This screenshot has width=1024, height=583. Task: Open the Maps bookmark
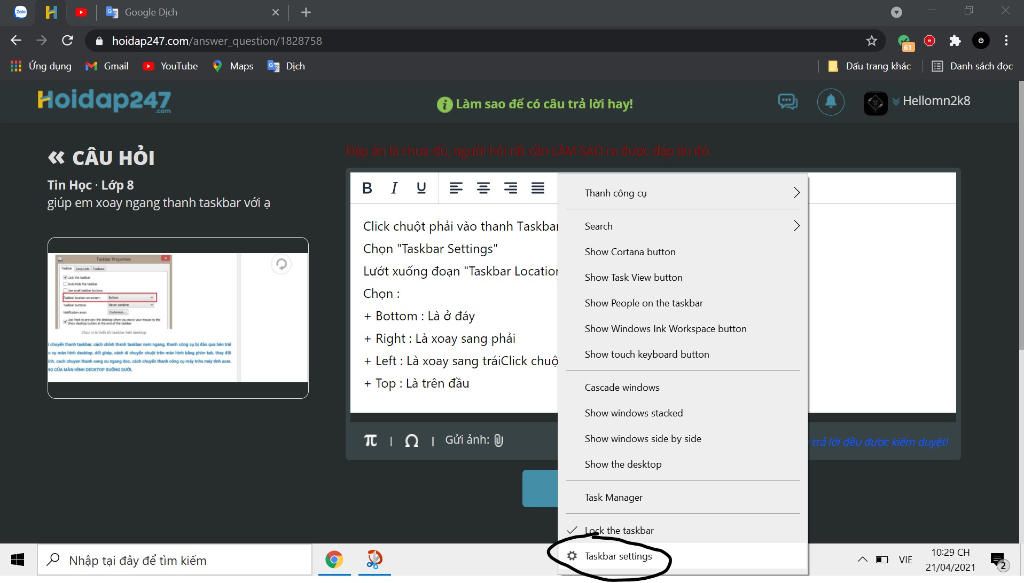pyautogui.click(x=232, y=66)
